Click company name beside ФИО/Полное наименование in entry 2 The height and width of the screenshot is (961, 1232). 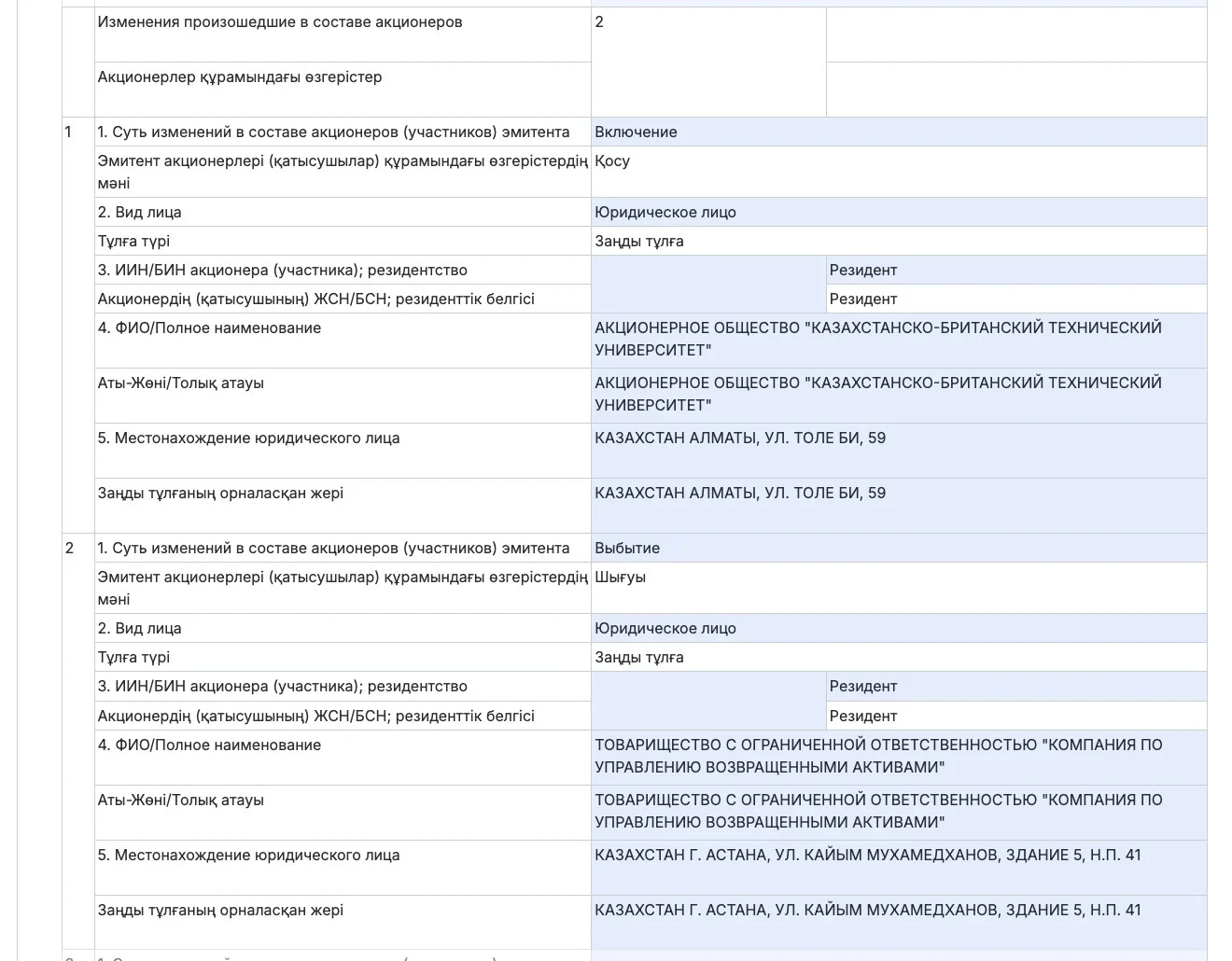(898, 756)
